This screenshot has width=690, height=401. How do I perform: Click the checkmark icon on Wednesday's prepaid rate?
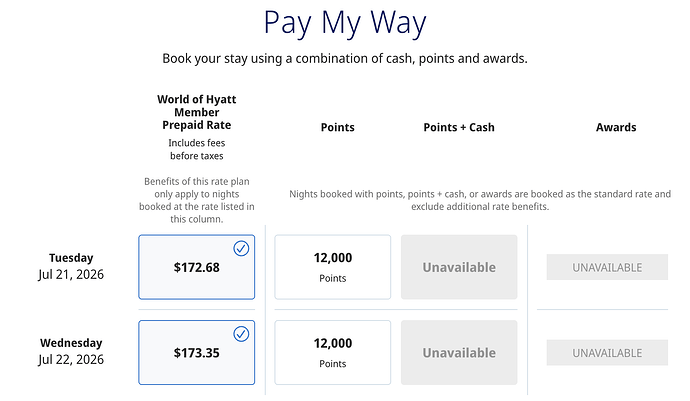[x=241, y=333]
